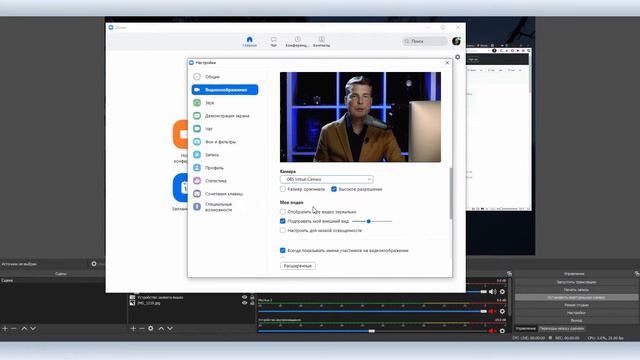
Task: Click Режим студии in OBS
Action: click(x=576, y=305)
